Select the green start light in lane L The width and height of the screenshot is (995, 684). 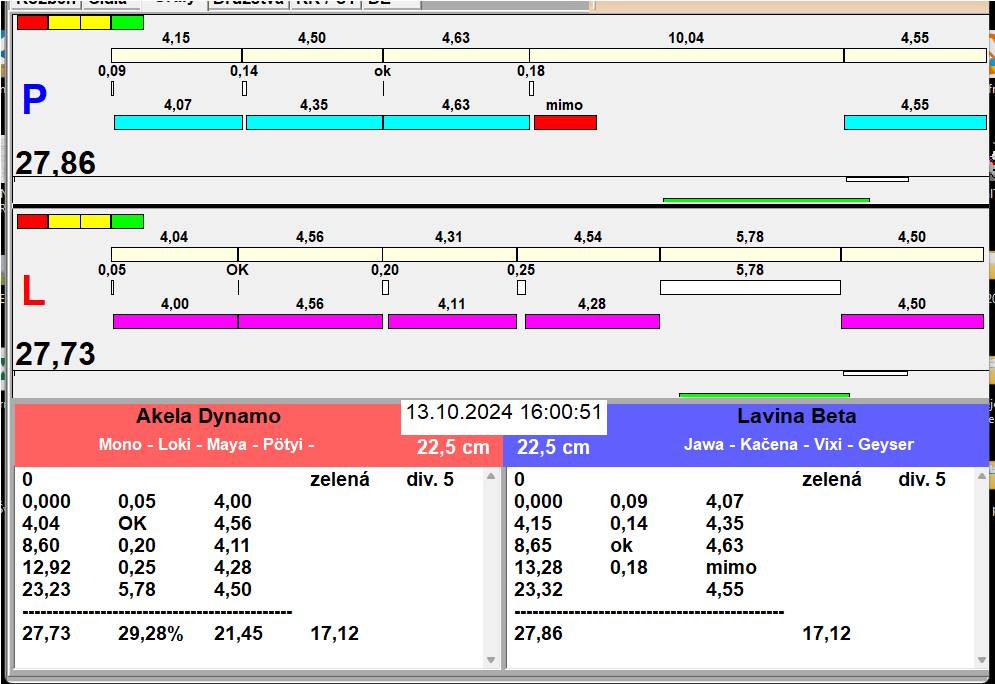coord(127,221)
